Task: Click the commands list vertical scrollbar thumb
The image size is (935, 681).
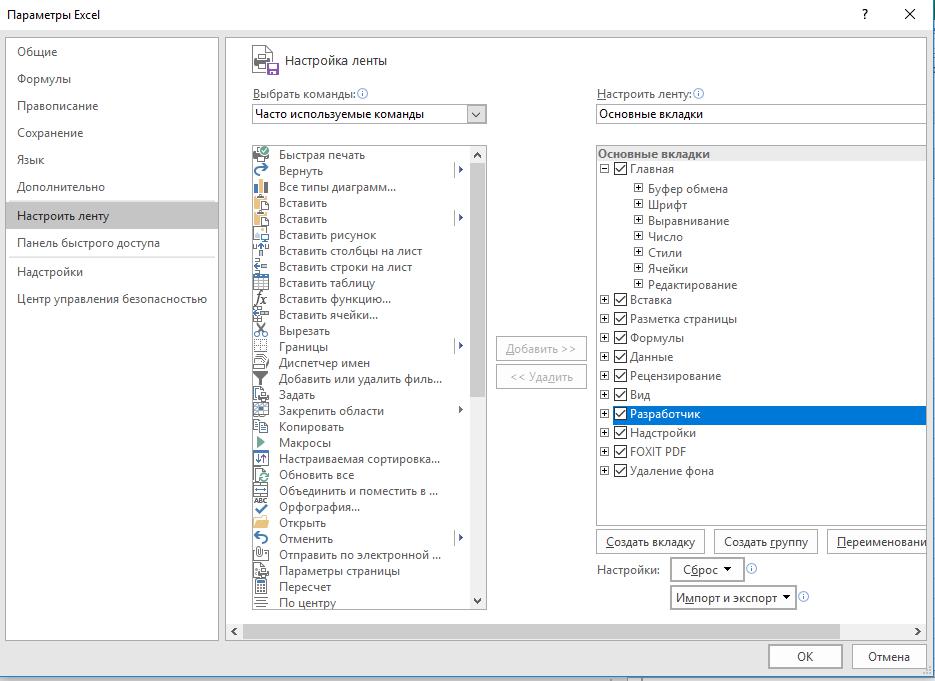Action: (477, 280)
